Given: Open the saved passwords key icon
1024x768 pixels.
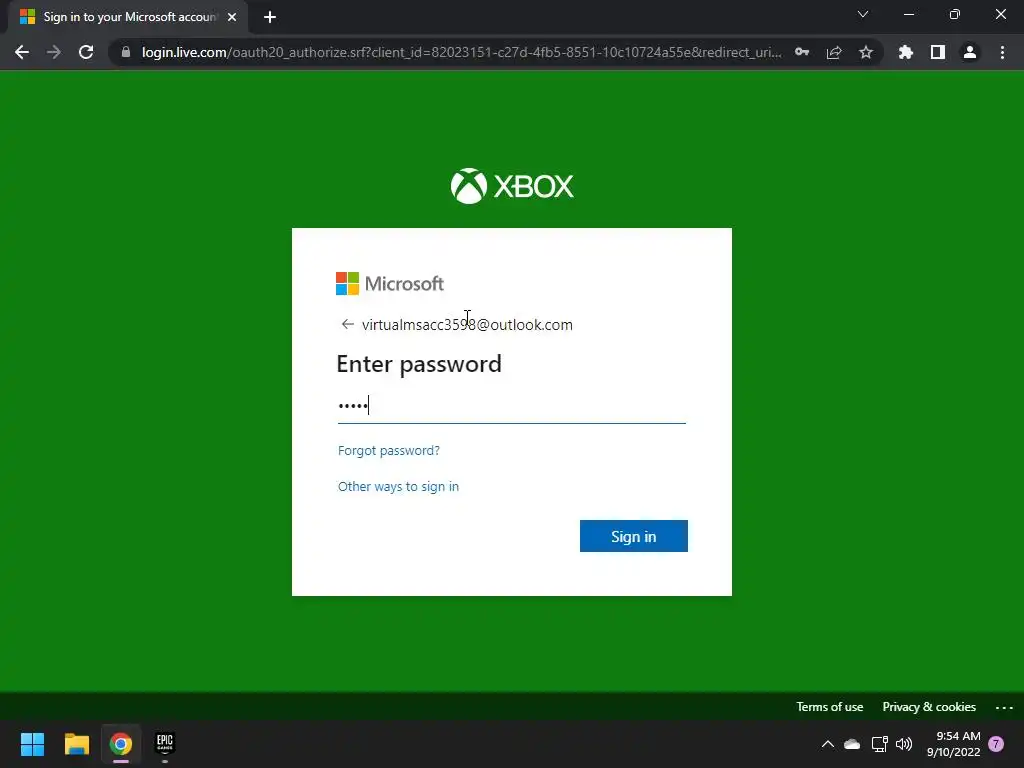Looking at the screenshot, I should coord(802,52).
